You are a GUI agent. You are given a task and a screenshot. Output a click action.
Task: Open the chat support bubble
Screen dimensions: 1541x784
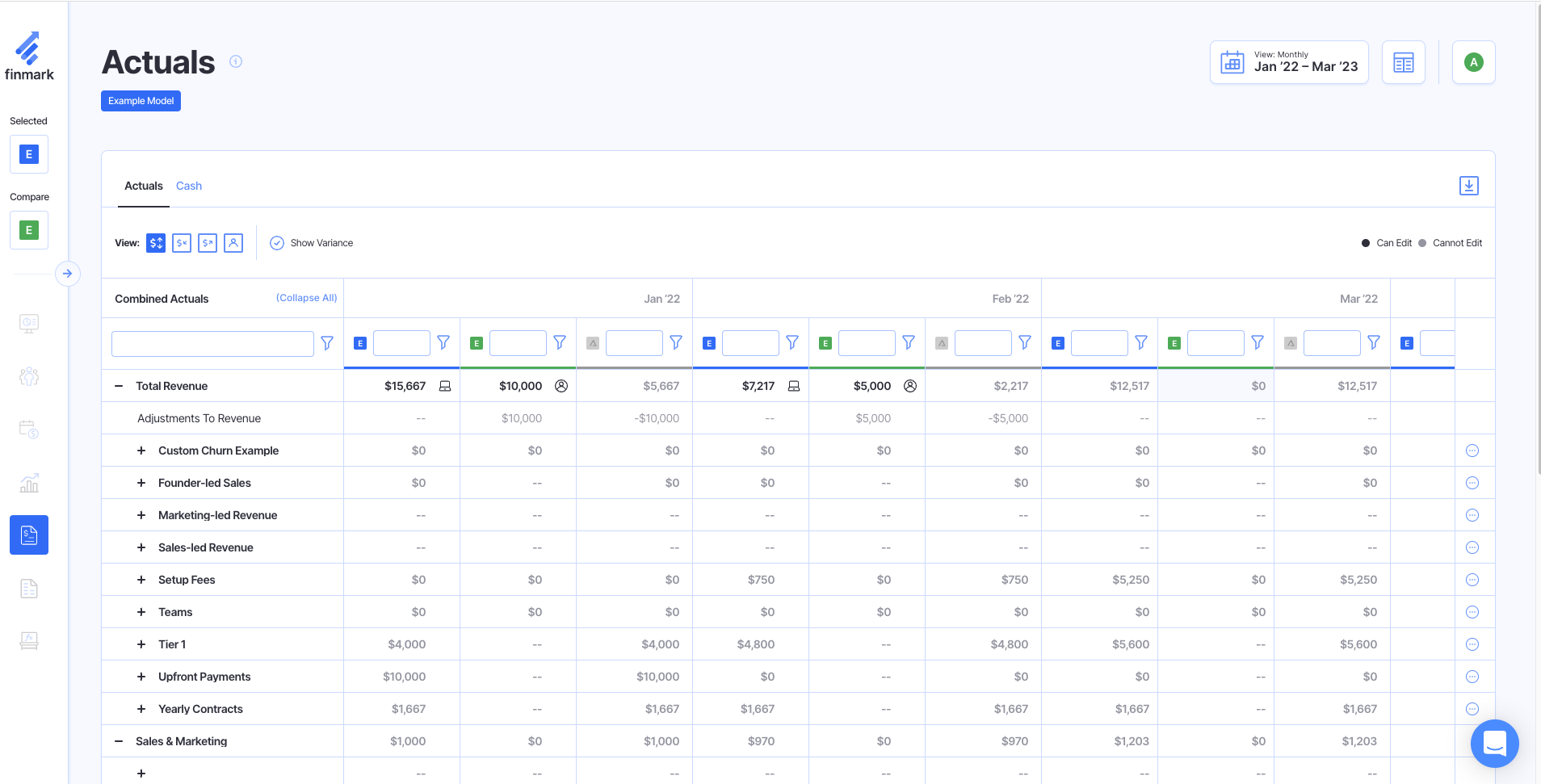(x=1494, y=743)
